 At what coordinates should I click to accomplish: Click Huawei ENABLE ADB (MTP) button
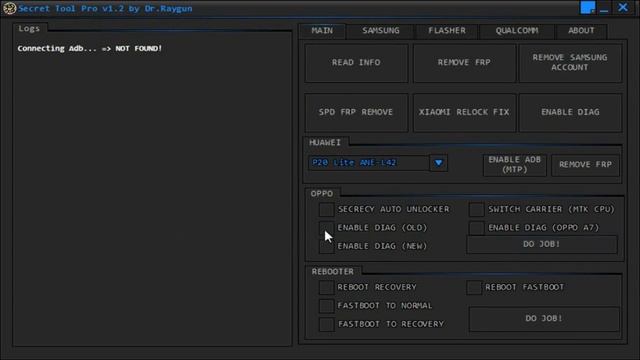coord(514,165)
